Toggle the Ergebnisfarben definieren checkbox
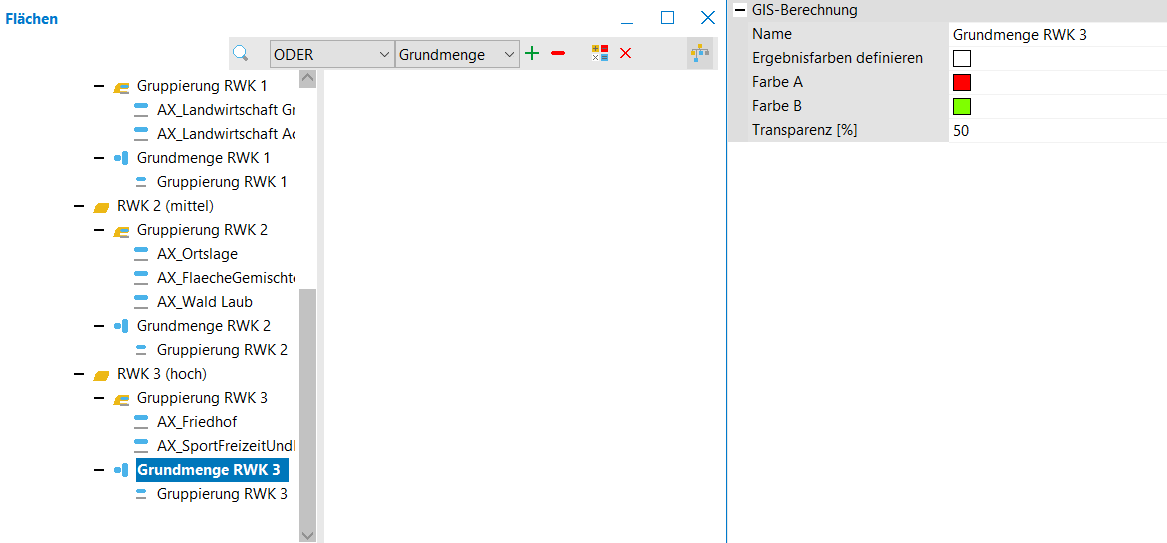The image size is (1167, 543). pyautogui.click(x=962, y=58)
